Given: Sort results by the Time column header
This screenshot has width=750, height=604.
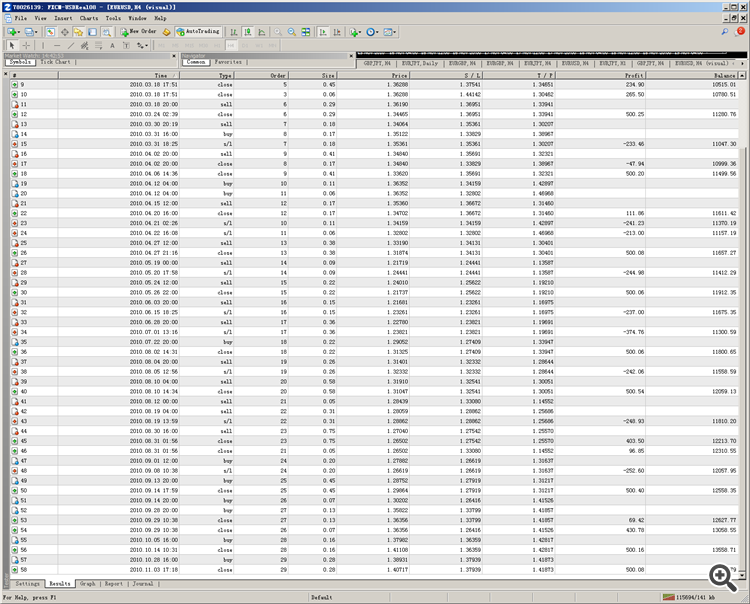Looking at the screenshot, I should [119, 76].
